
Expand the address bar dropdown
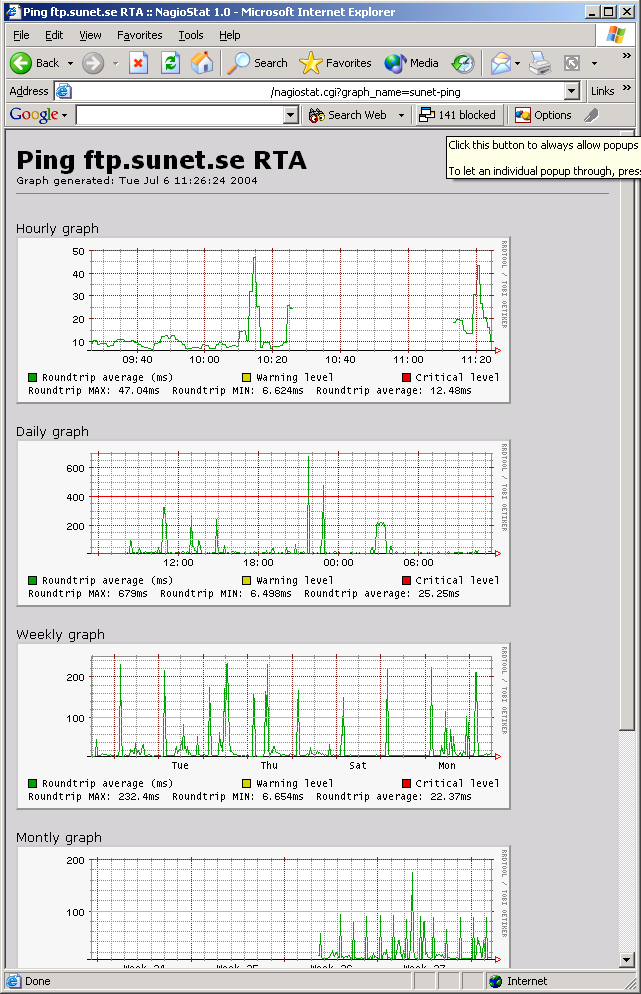572,91
